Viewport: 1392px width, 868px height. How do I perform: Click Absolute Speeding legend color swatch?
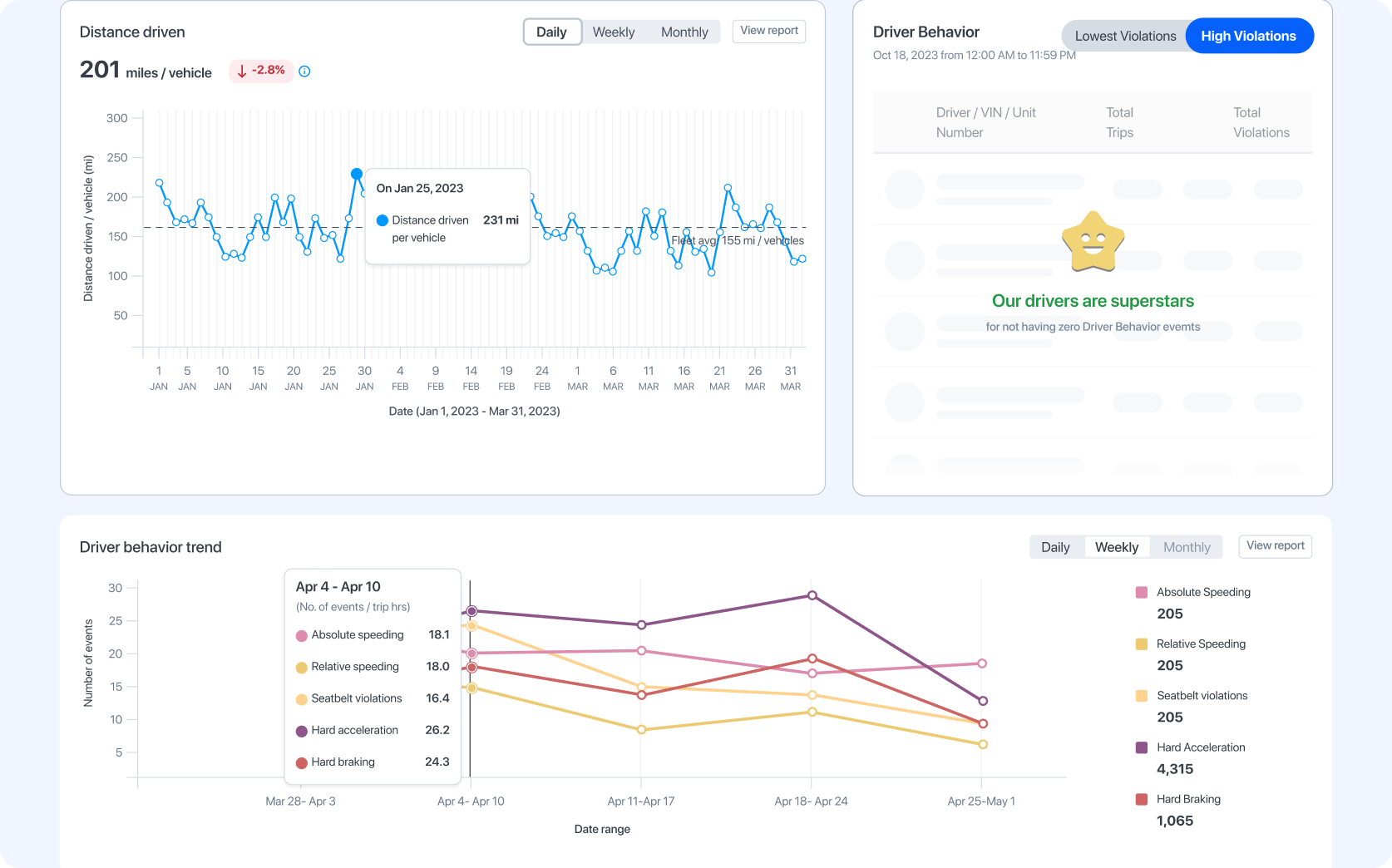click(x=1142, y=592)
